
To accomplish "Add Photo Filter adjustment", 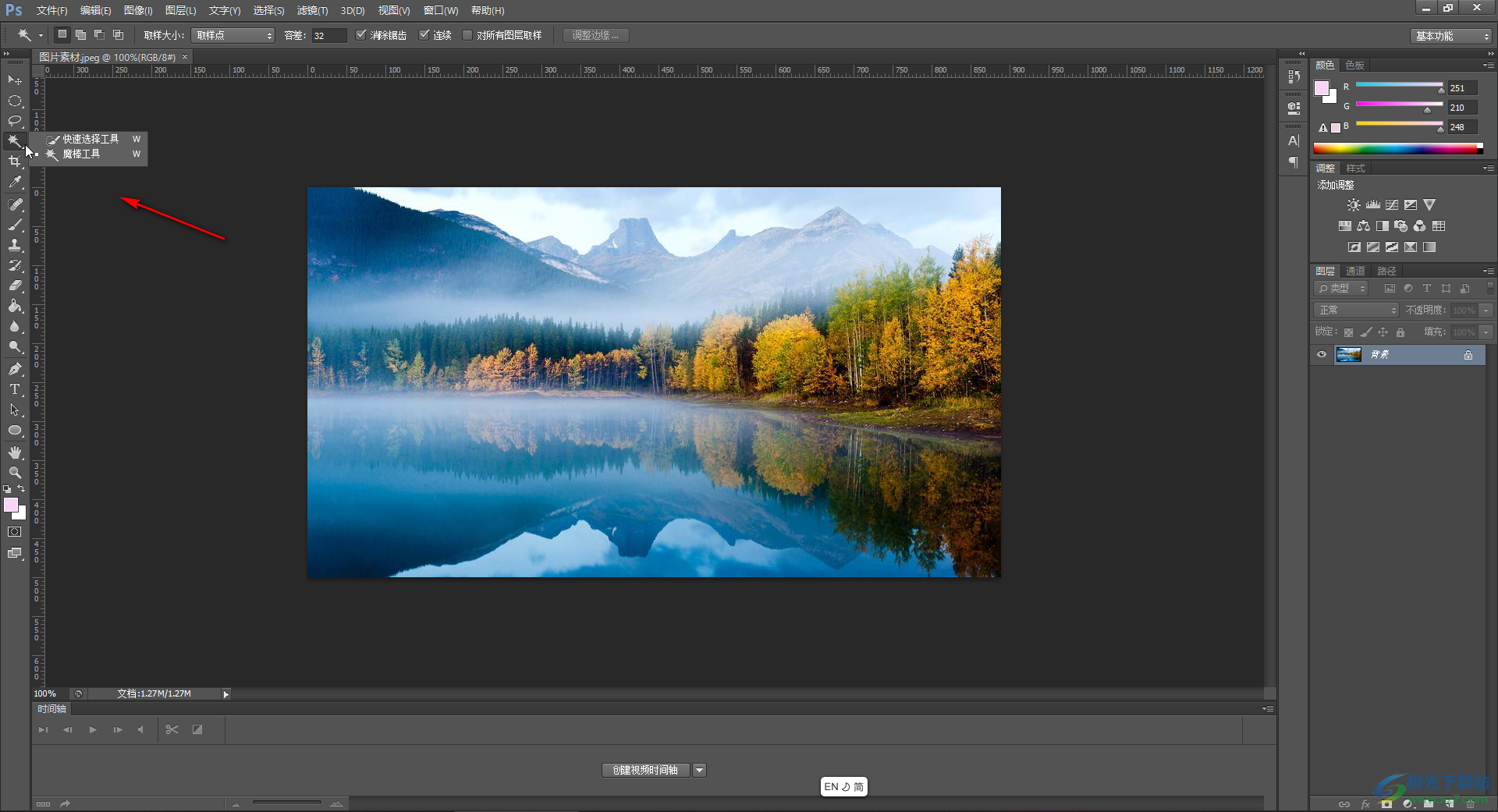I will [1400, 225].
